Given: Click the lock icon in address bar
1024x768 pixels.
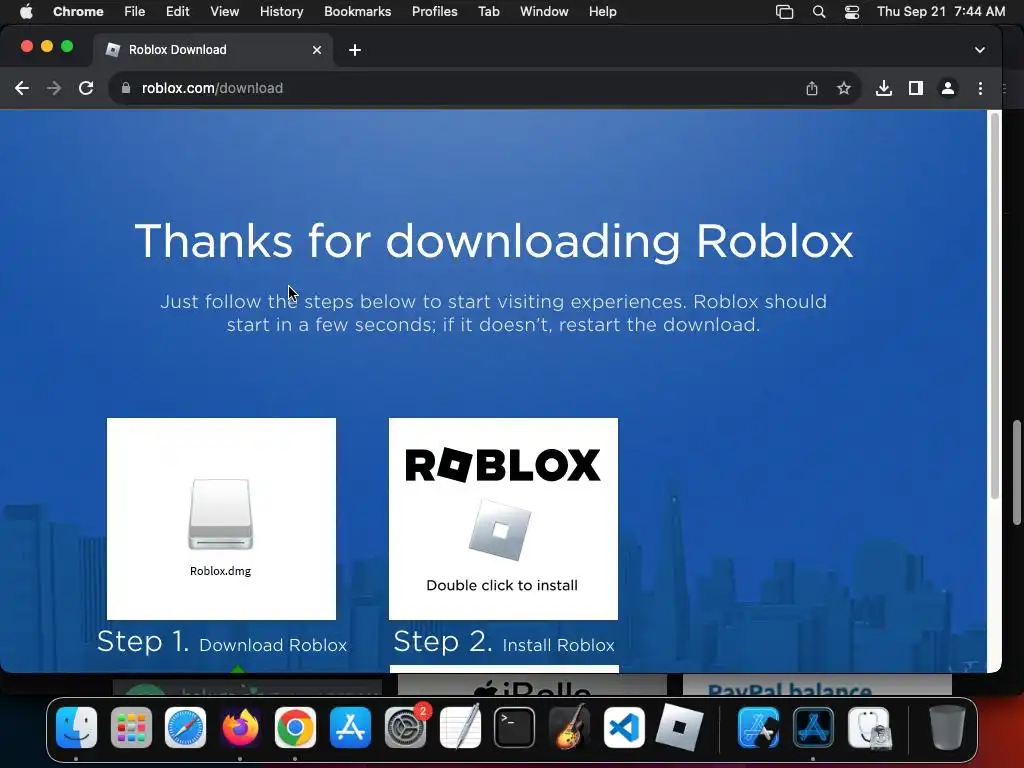Looking at the screenshot, I should tap(126, 88).
